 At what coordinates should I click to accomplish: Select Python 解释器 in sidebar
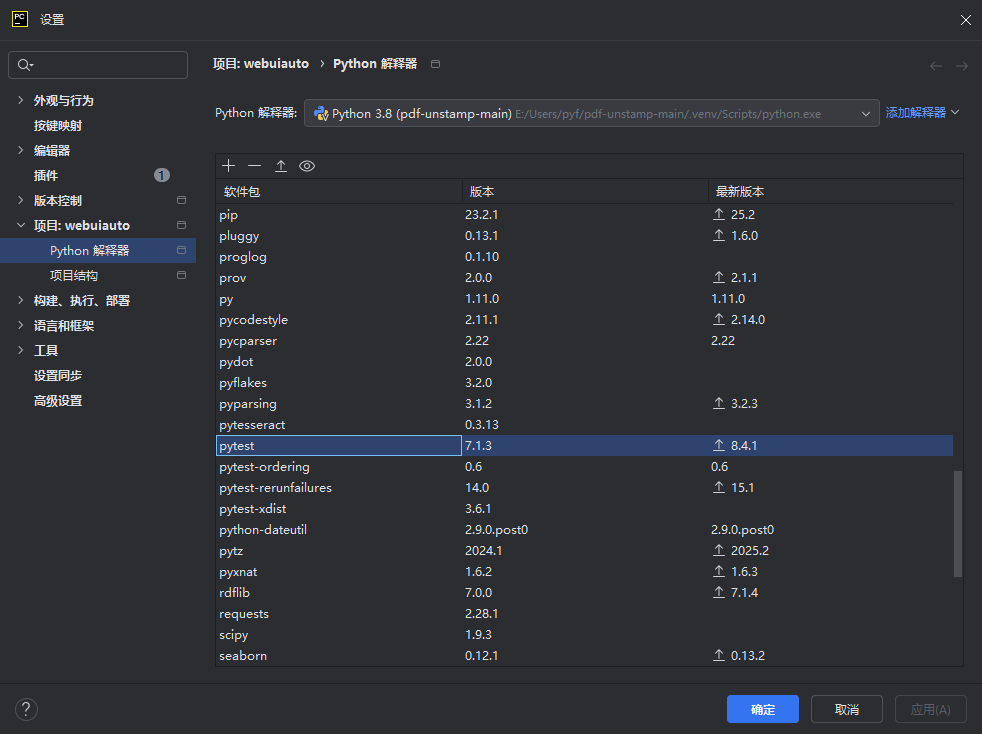pyautogui.click(x=98, y=251)
